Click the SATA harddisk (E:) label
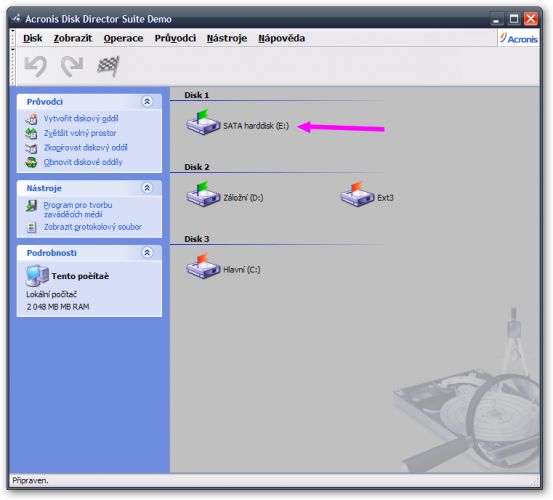 click(x=256, y=126)
